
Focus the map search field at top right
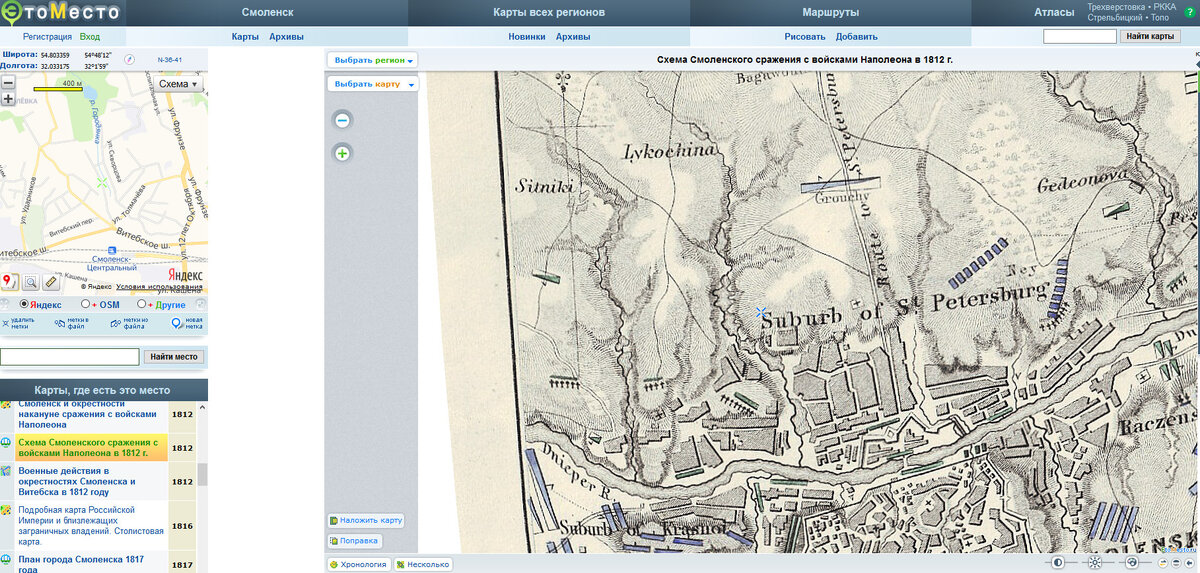click(1080, 36)
